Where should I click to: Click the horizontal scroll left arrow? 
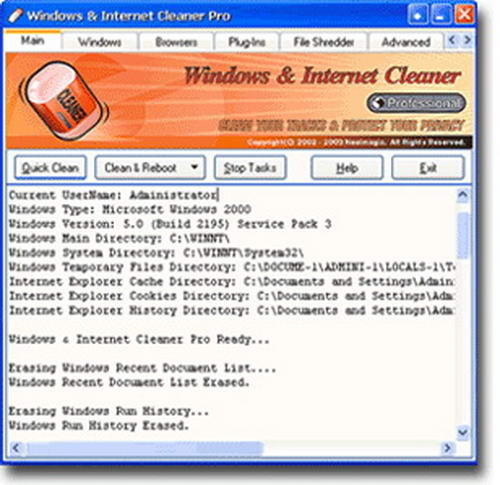17,448
